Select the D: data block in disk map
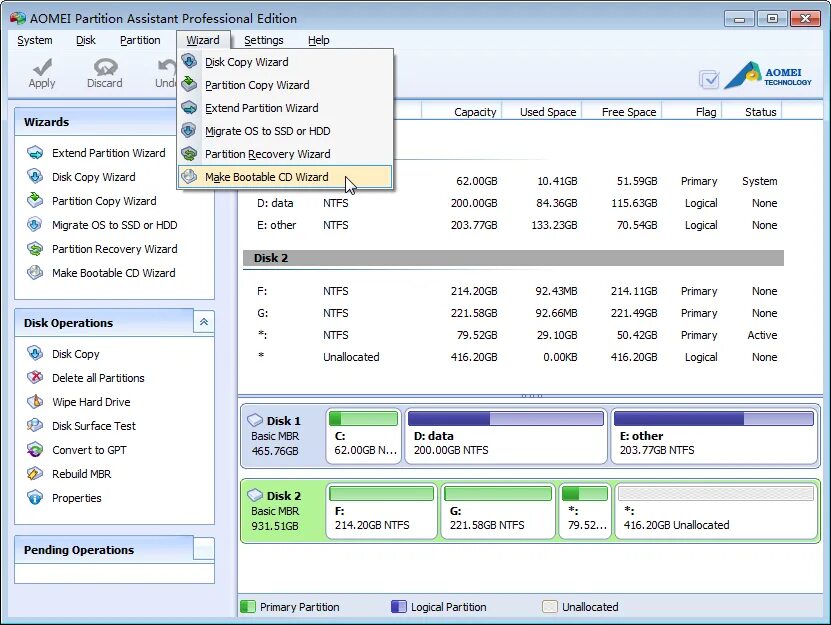The image size is (831, 625). [506, 435]
